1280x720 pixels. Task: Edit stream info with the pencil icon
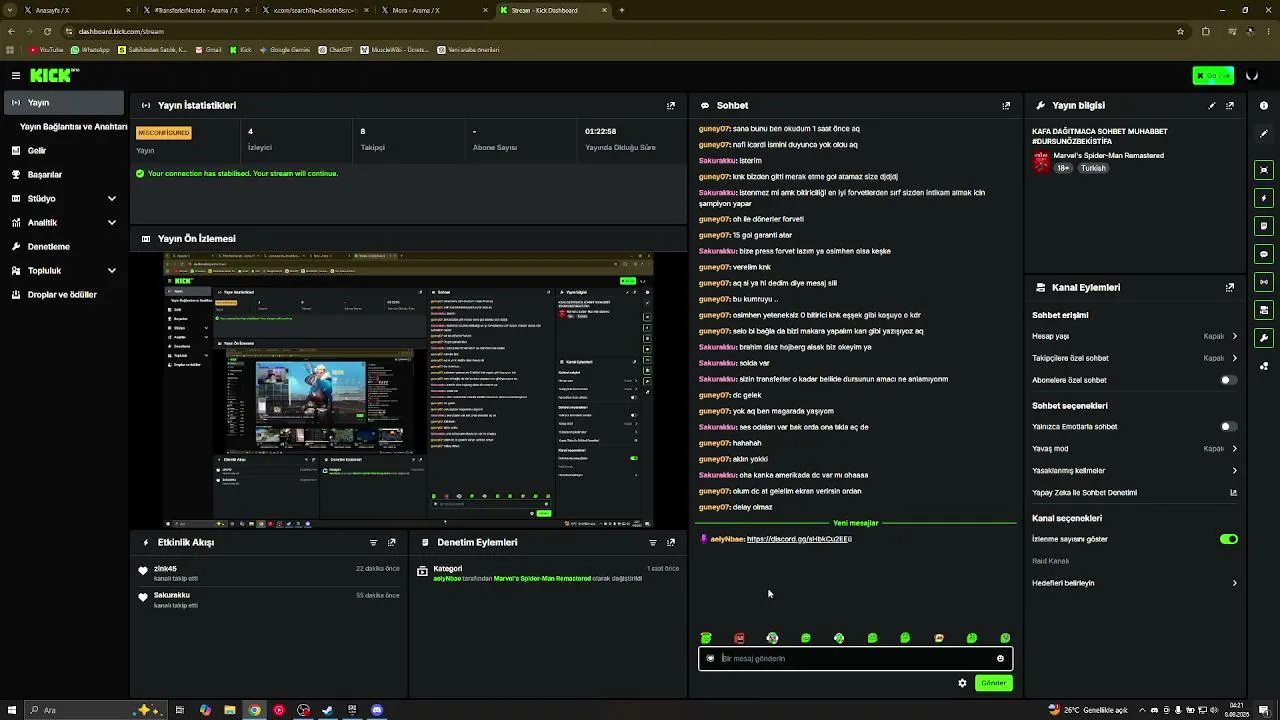point(1212,105)
